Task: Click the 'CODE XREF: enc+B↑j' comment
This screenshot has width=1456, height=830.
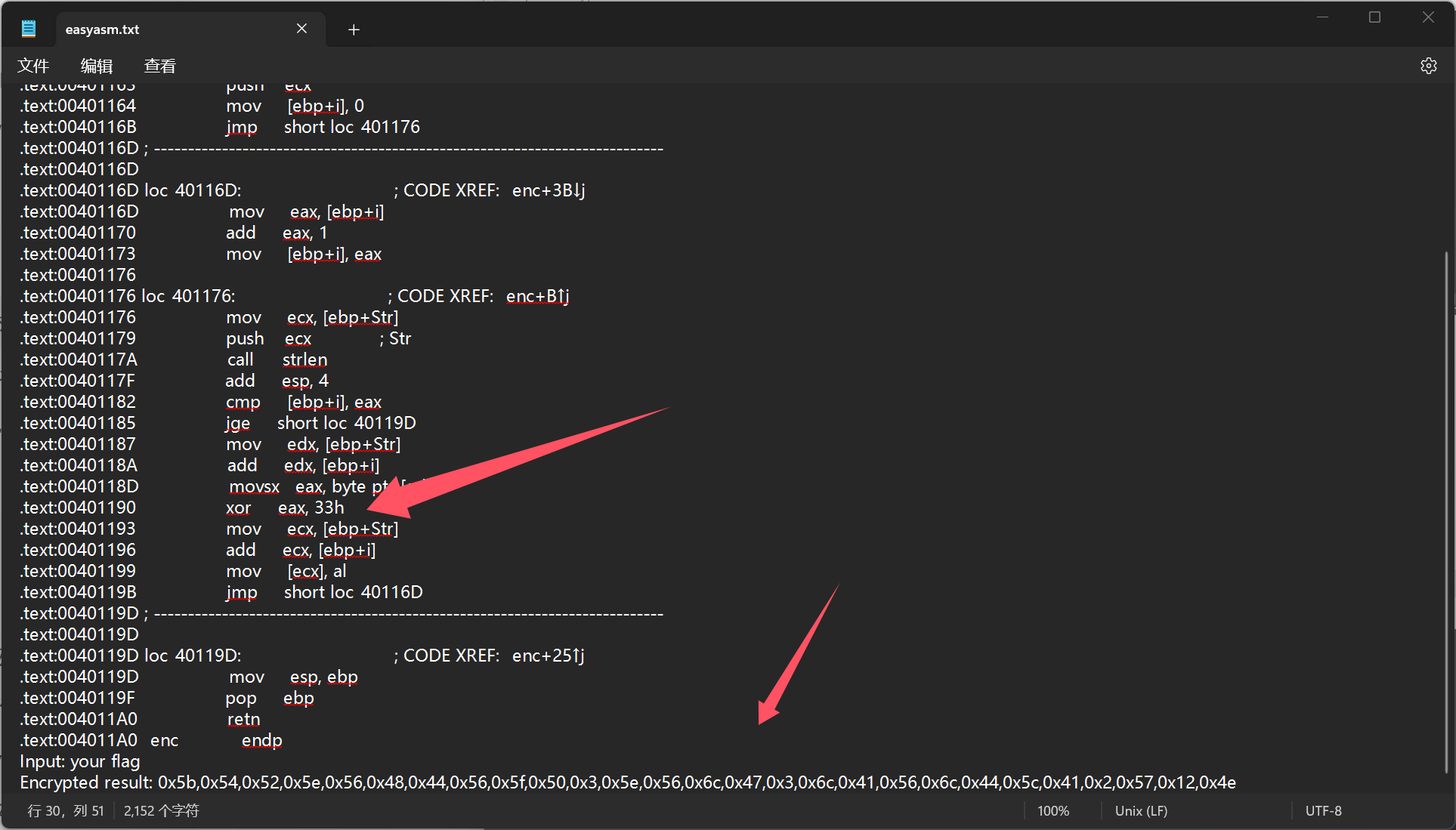Action: 479,296
